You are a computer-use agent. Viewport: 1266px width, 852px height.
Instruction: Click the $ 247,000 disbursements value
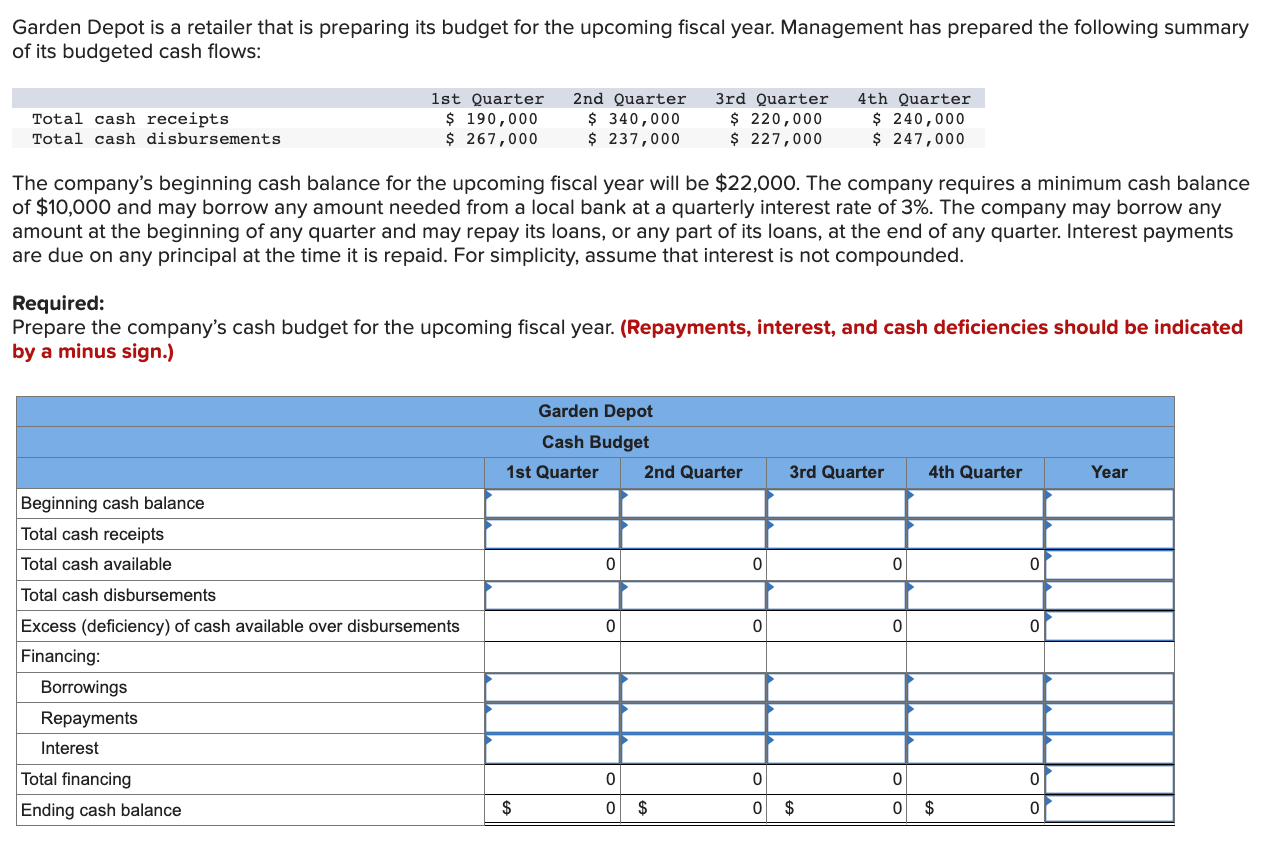click(919, 139)
